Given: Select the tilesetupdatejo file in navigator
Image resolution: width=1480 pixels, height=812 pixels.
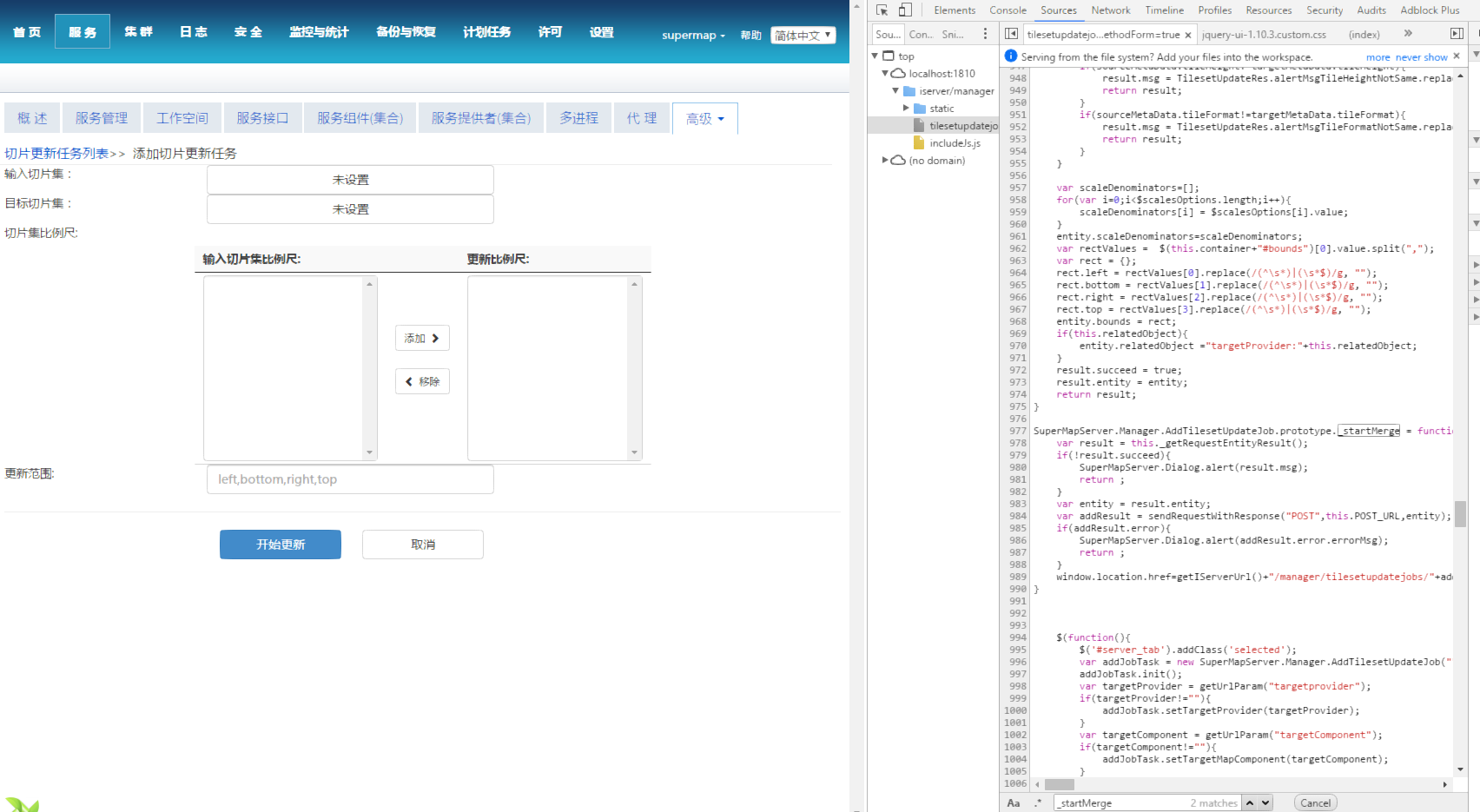Looking at the screenshot, I should pos(962,126).
